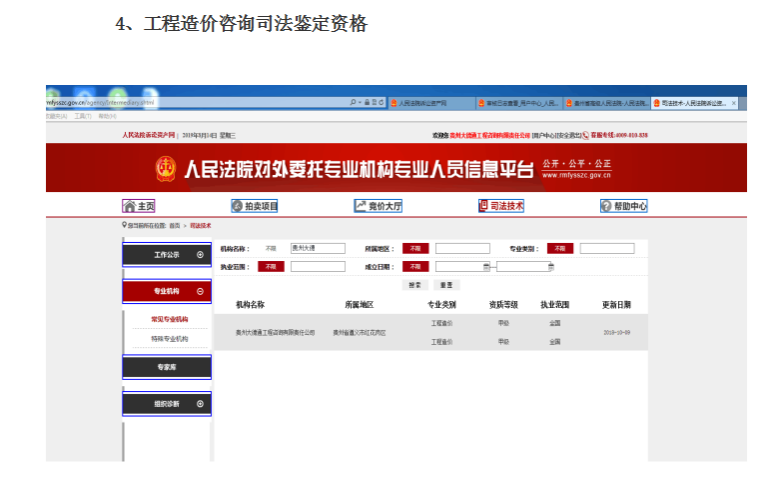
Task: Open the 专家库 sidebar section
Action: click(x=167, y=367)
